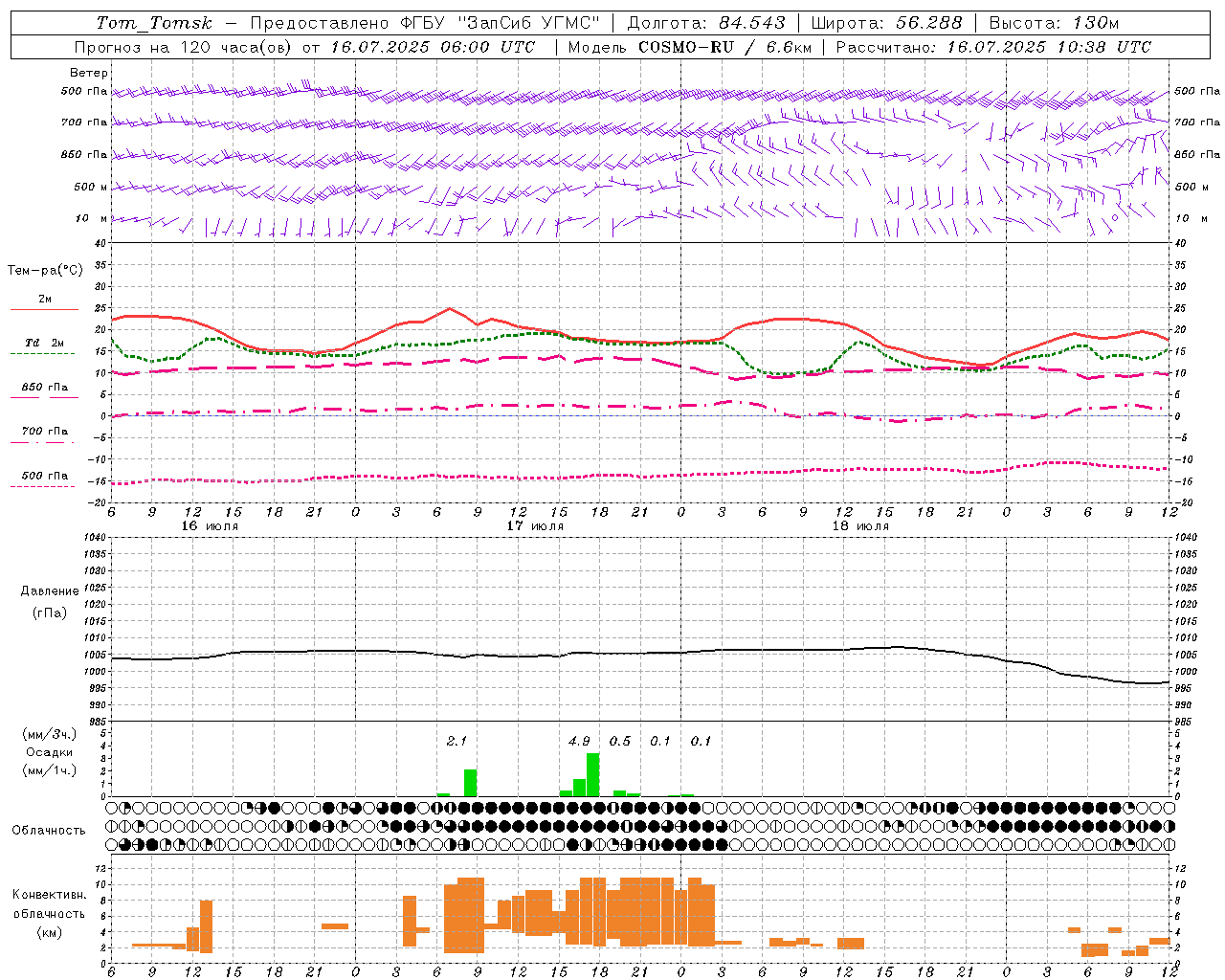The height and width of the screenshot is (980, 1225).
Task: Click the 'Широта: 56.288' latitude value
Action: 886,23
